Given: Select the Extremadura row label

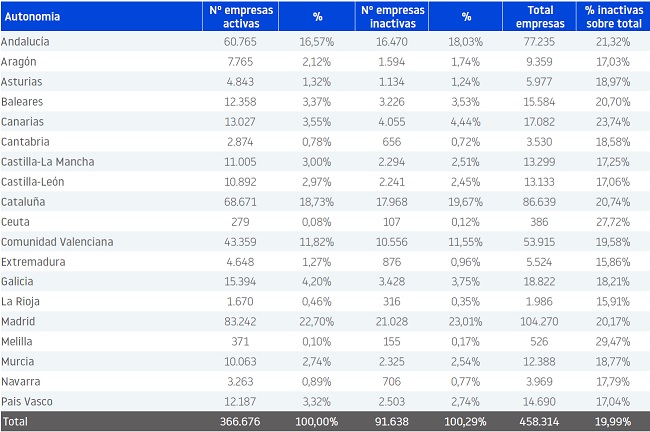Looking at the screenshot, I should click(x=33, y=262).
